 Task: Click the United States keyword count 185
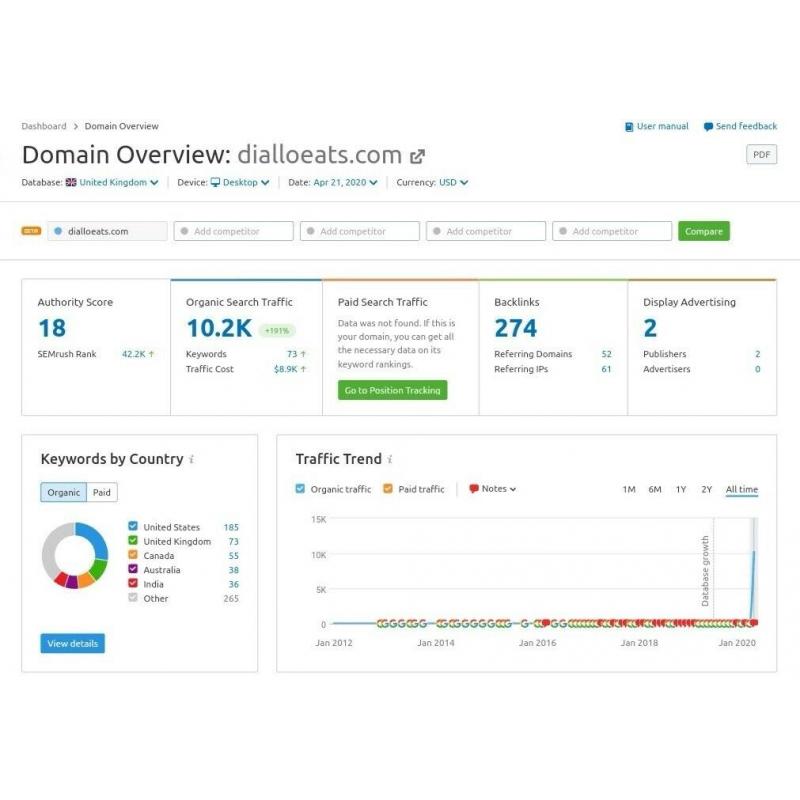tap(231, 527)
